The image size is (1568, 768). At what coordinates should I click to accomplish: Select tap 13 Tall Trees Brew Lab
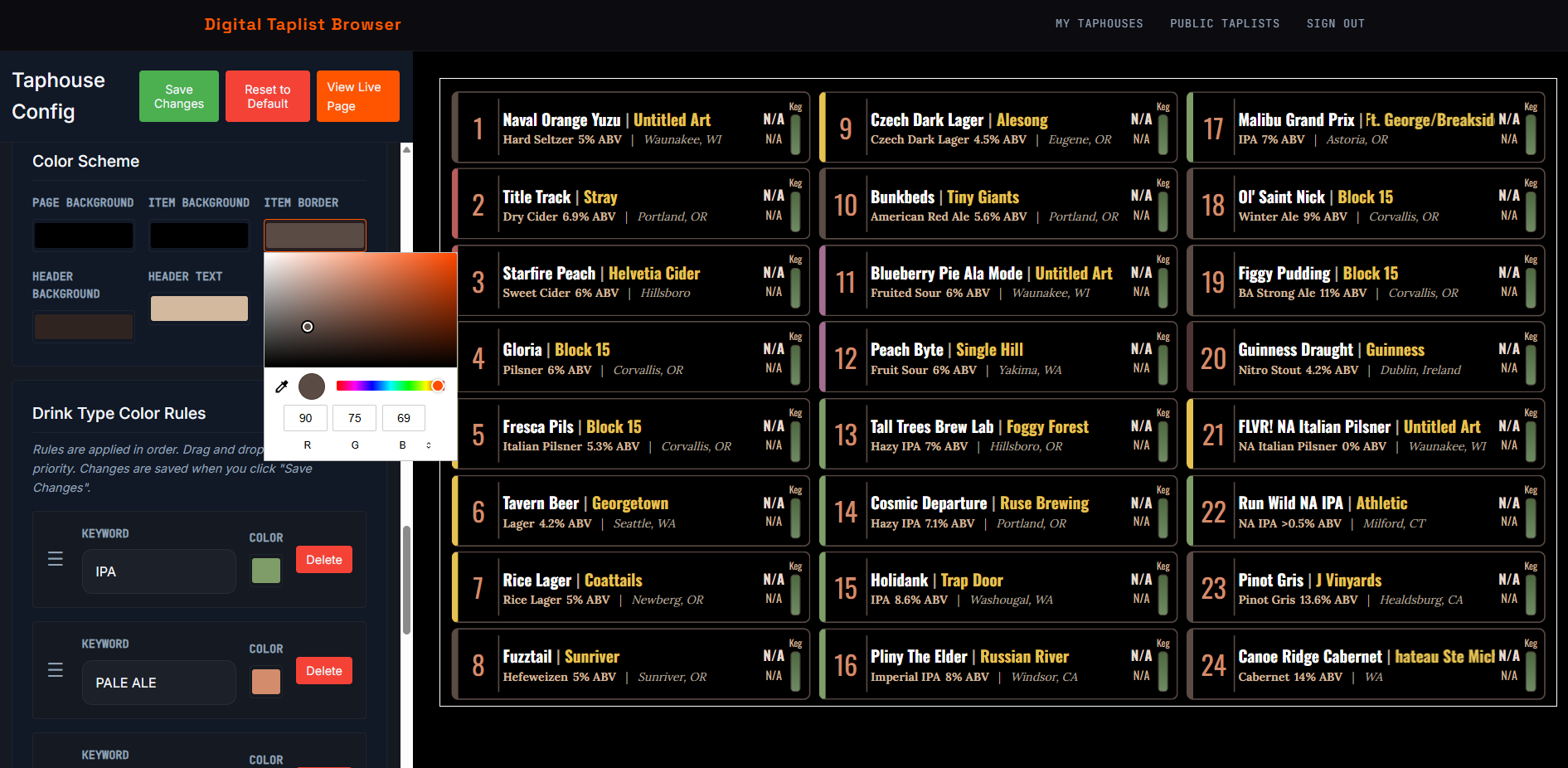[x=998, y=434]
